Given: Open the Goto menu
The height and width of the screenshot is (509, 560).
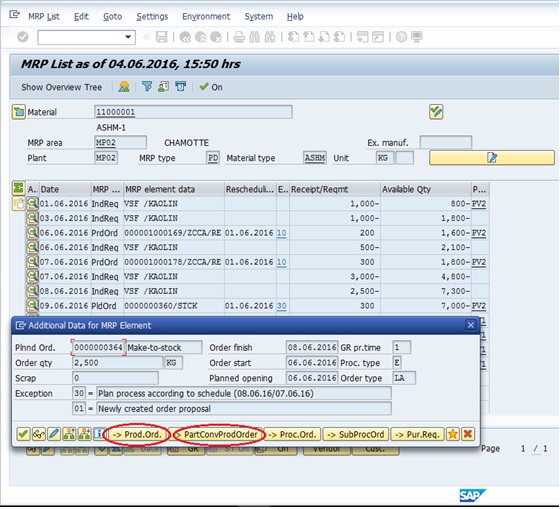Looking at the screenshot, I should point(112,16).
